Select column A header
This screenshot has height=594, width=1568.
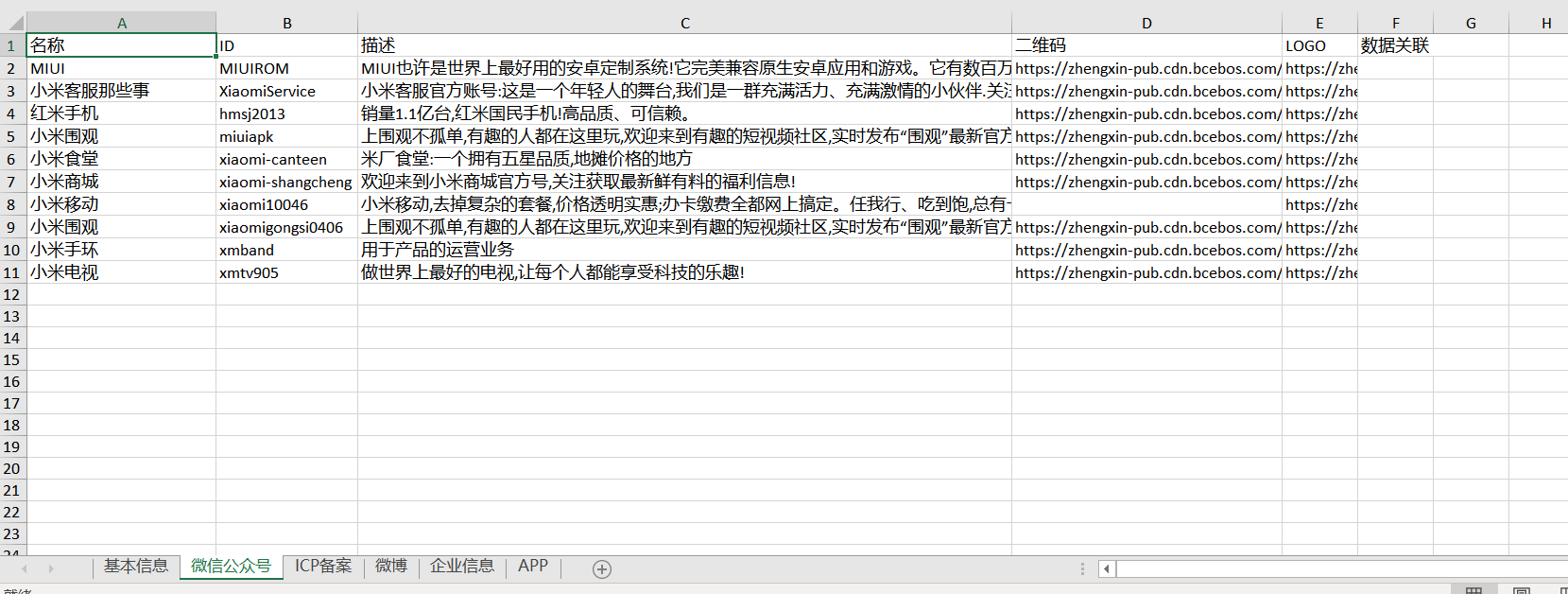(122, 23)
